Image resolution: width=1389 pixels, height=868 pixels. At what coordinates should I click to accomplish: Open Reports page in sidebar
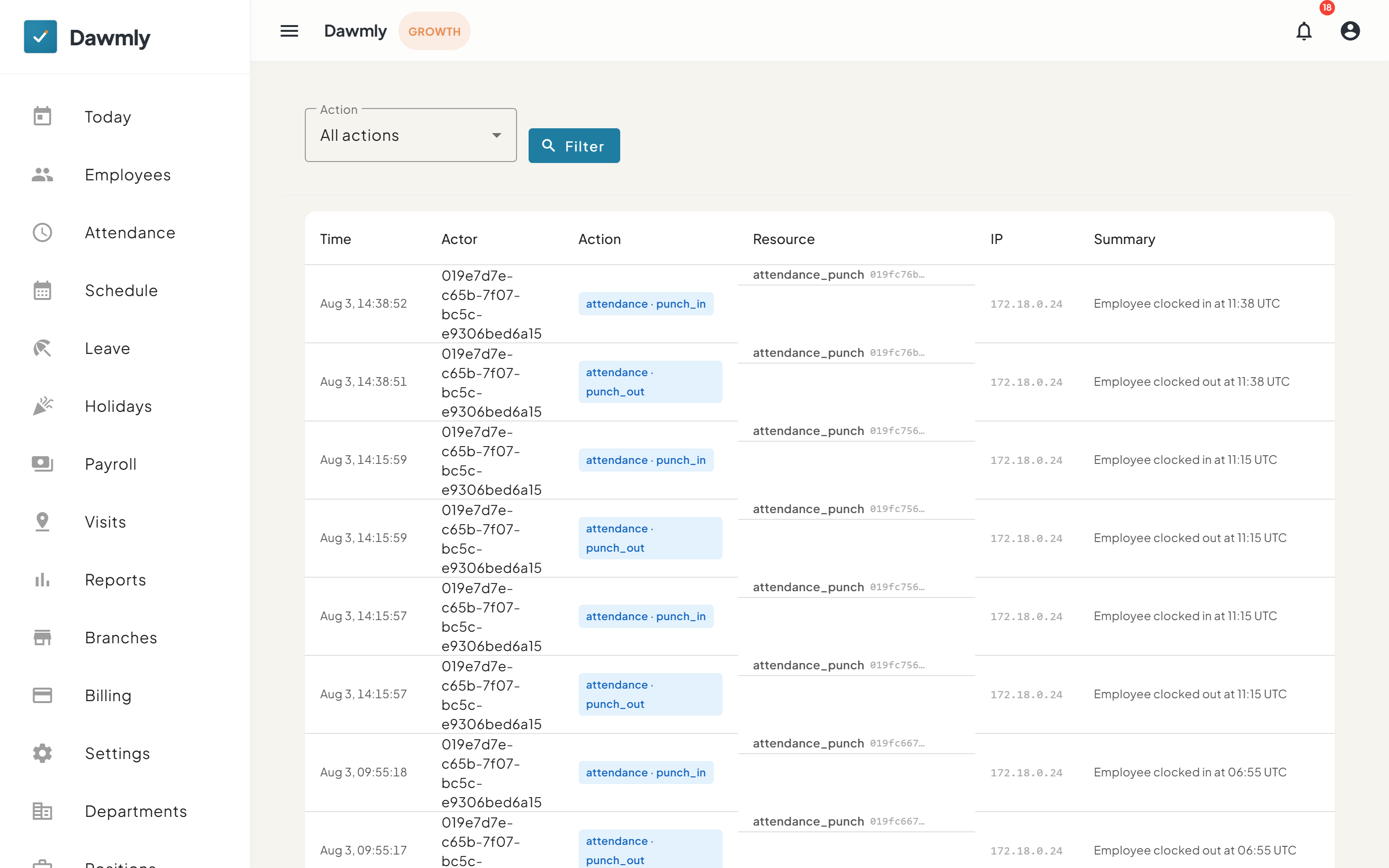[x=115, y=580]
